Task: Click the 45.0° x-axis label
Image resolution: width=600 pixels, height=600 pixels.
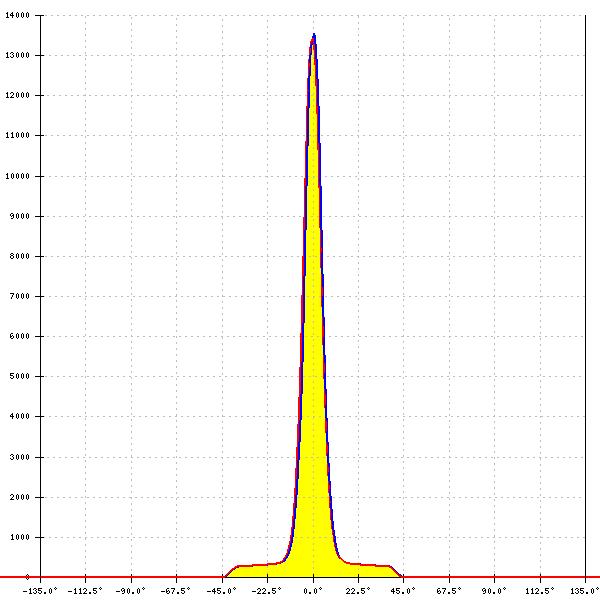Action: click(403, 591)
